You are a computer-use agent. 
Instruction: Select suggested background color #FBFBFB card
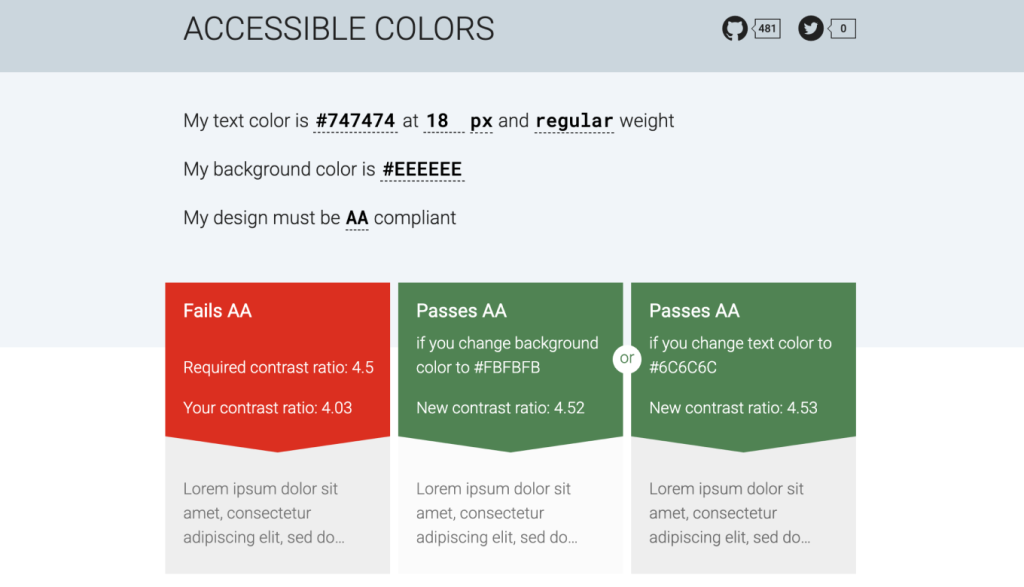click(x=510, y=367)
